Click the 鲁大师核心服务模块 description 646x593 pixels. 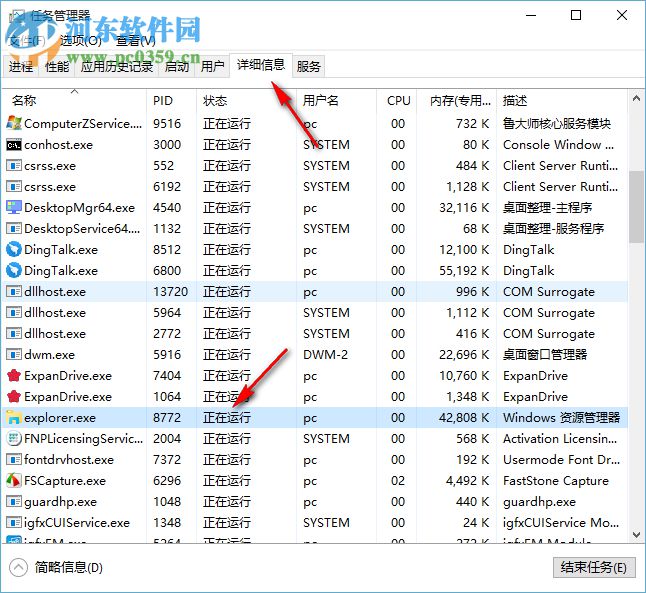(557, 124)
